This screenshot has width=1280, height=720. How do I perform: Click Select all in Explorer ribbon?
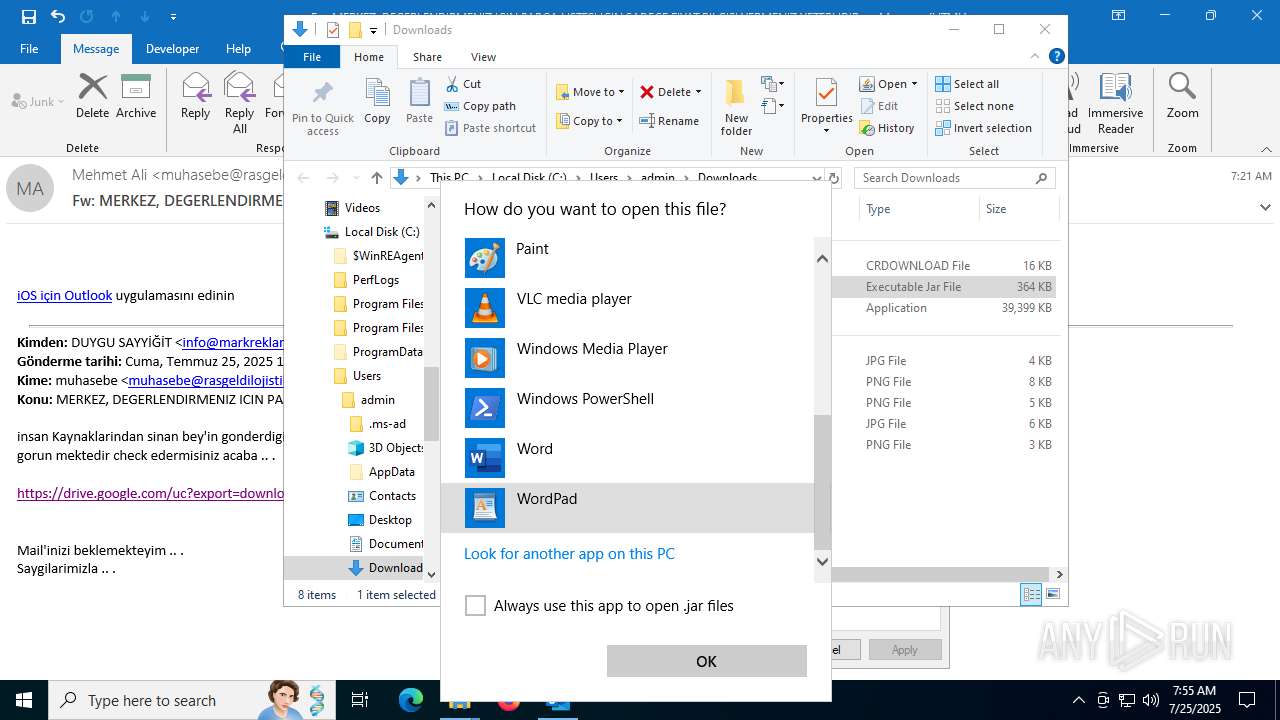[x=967, y=84]
